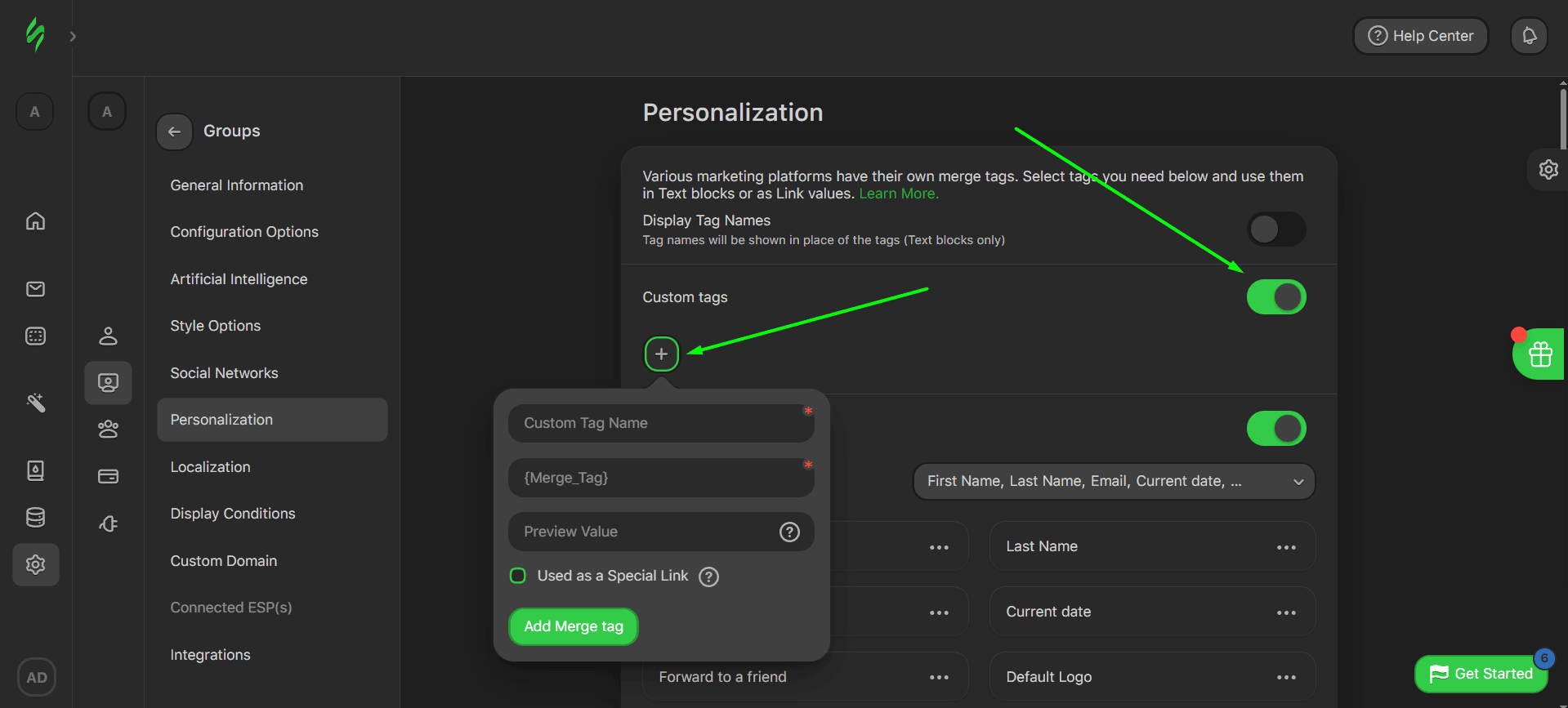Go back using the Groups arrow button

click(174, 131)
